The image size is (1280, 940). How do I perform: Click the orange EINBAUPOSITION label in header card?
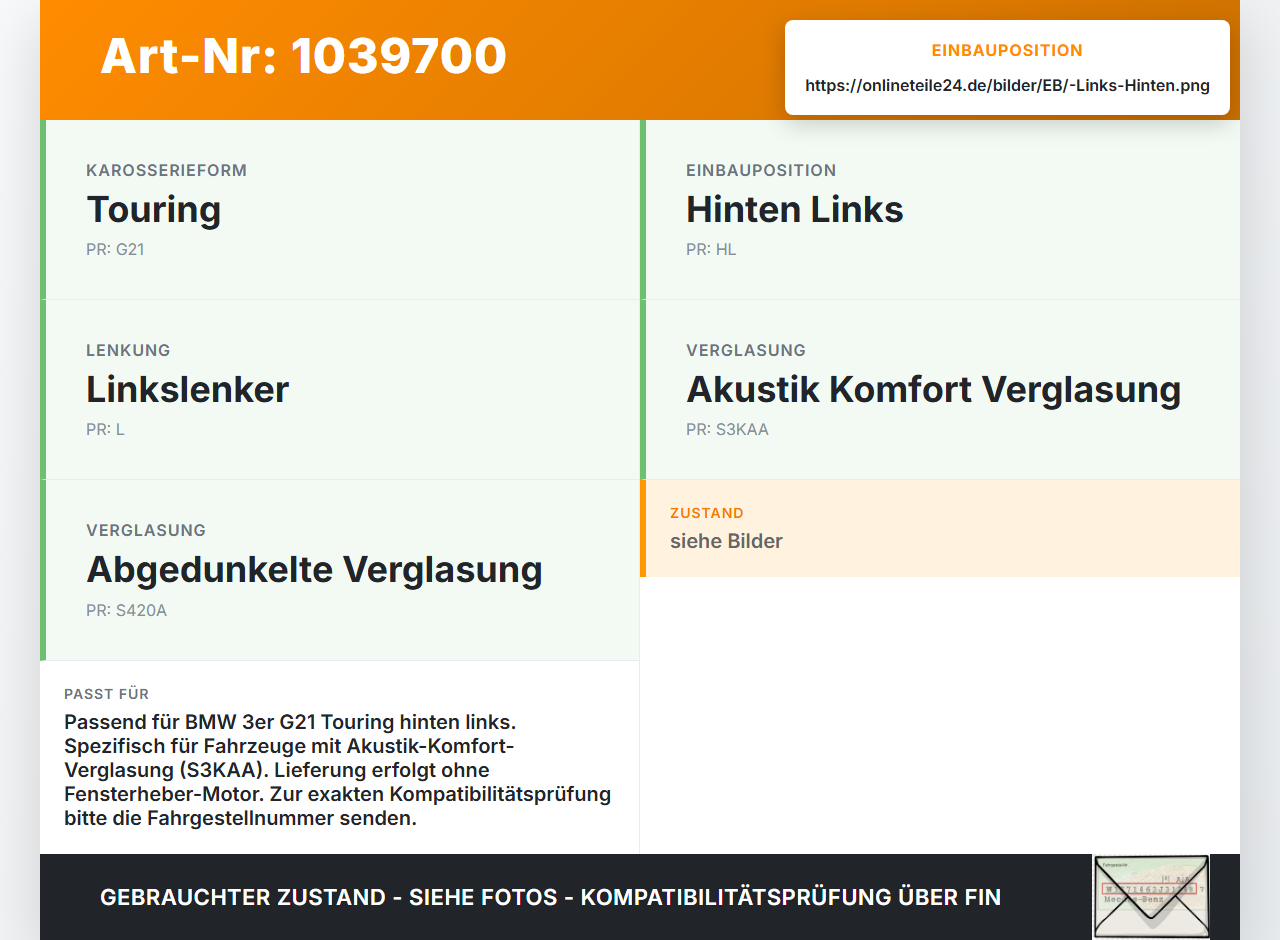[1007, 50]
